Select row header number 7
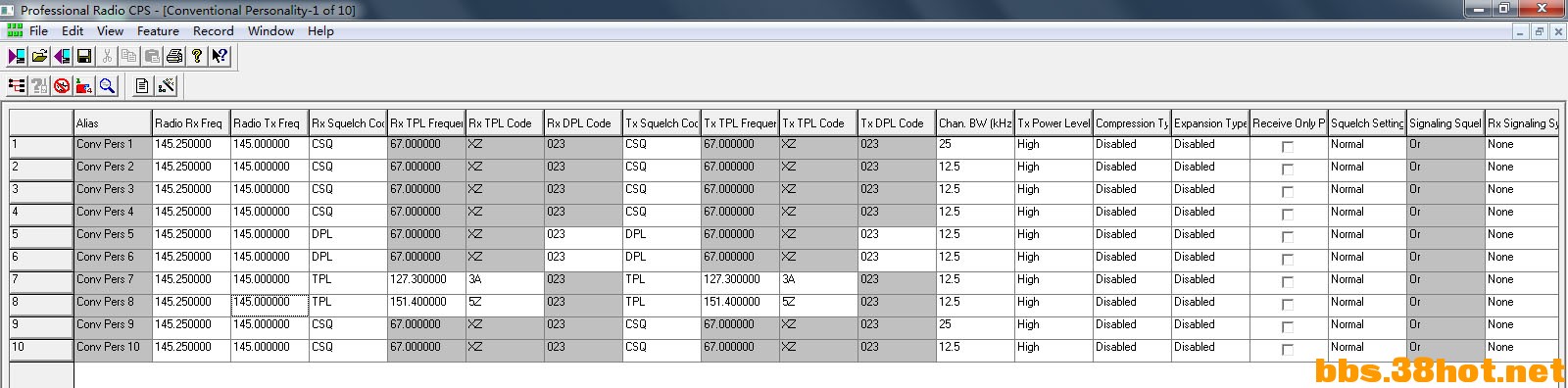The height and width of the screenshot is (388, 1568). (x=41, y=283)
